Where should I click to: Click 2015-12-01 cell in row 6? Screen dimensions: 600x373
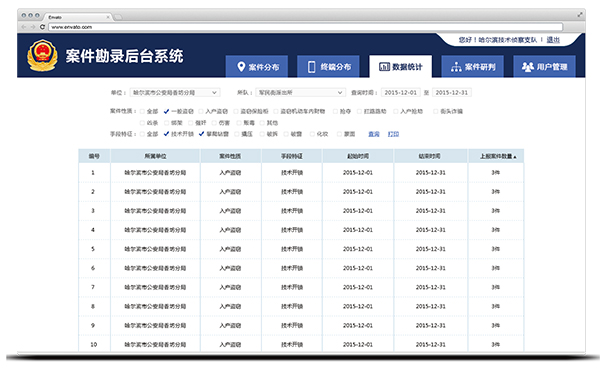point(358,269)
